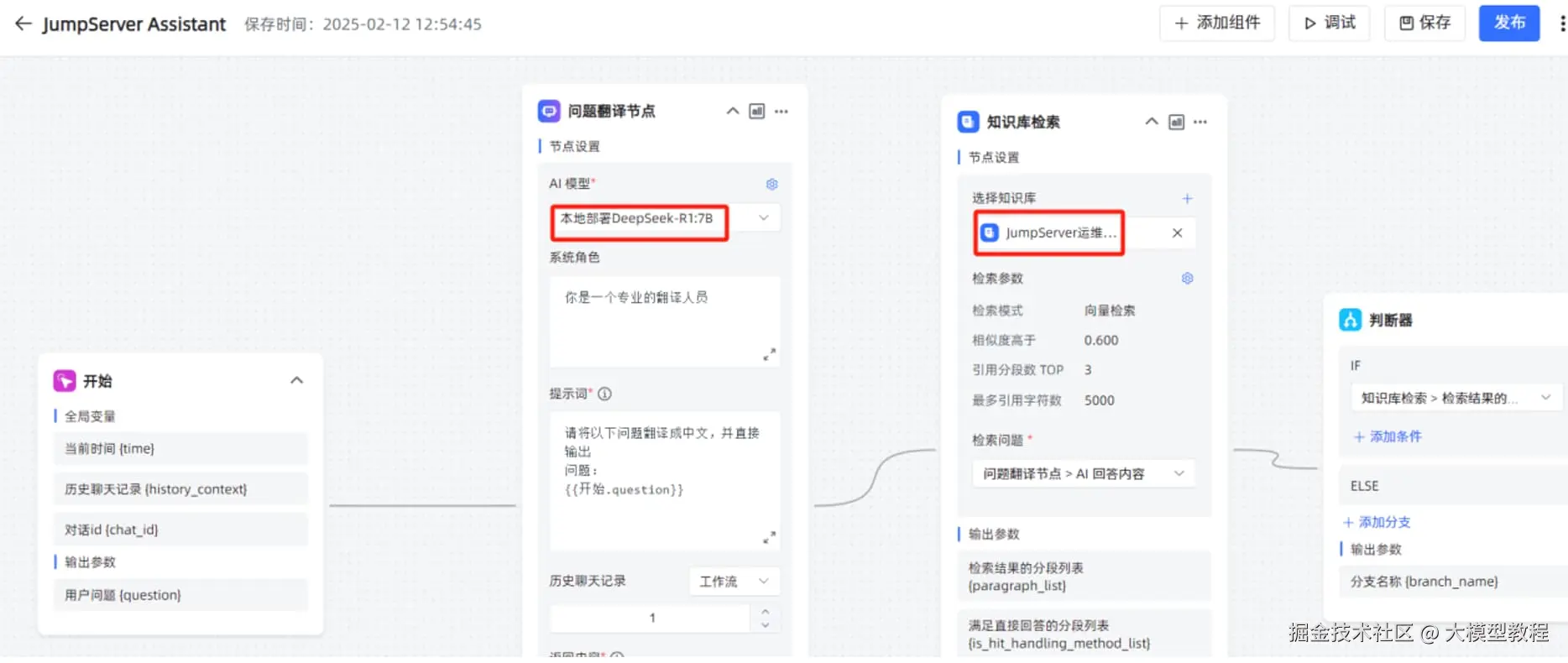
Task: Select 当前时间 {time} variable
Action: pyautogui.click(x=180, y=449)
